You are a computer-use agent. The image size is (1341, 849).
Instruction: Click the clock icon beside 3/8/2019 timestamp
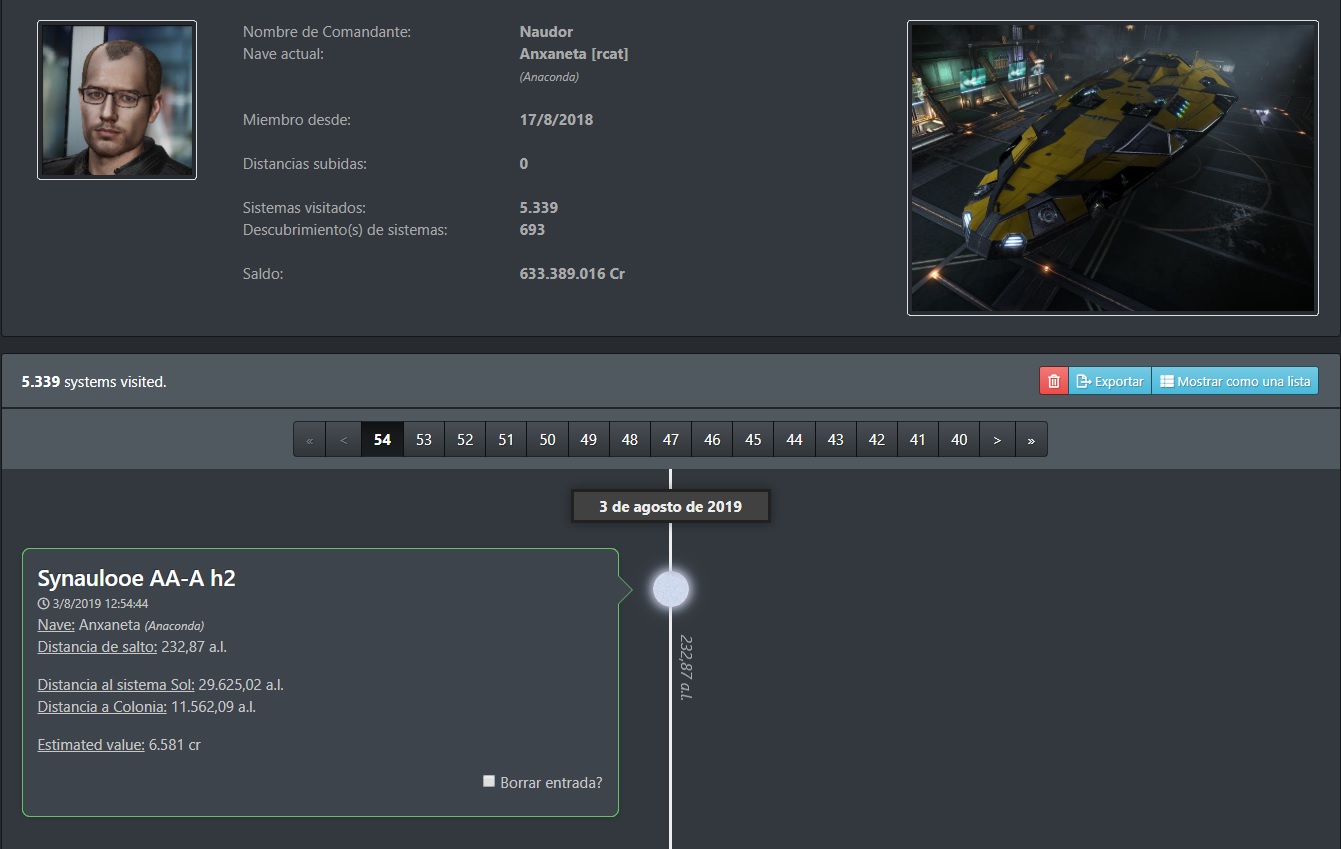[43, 604]
